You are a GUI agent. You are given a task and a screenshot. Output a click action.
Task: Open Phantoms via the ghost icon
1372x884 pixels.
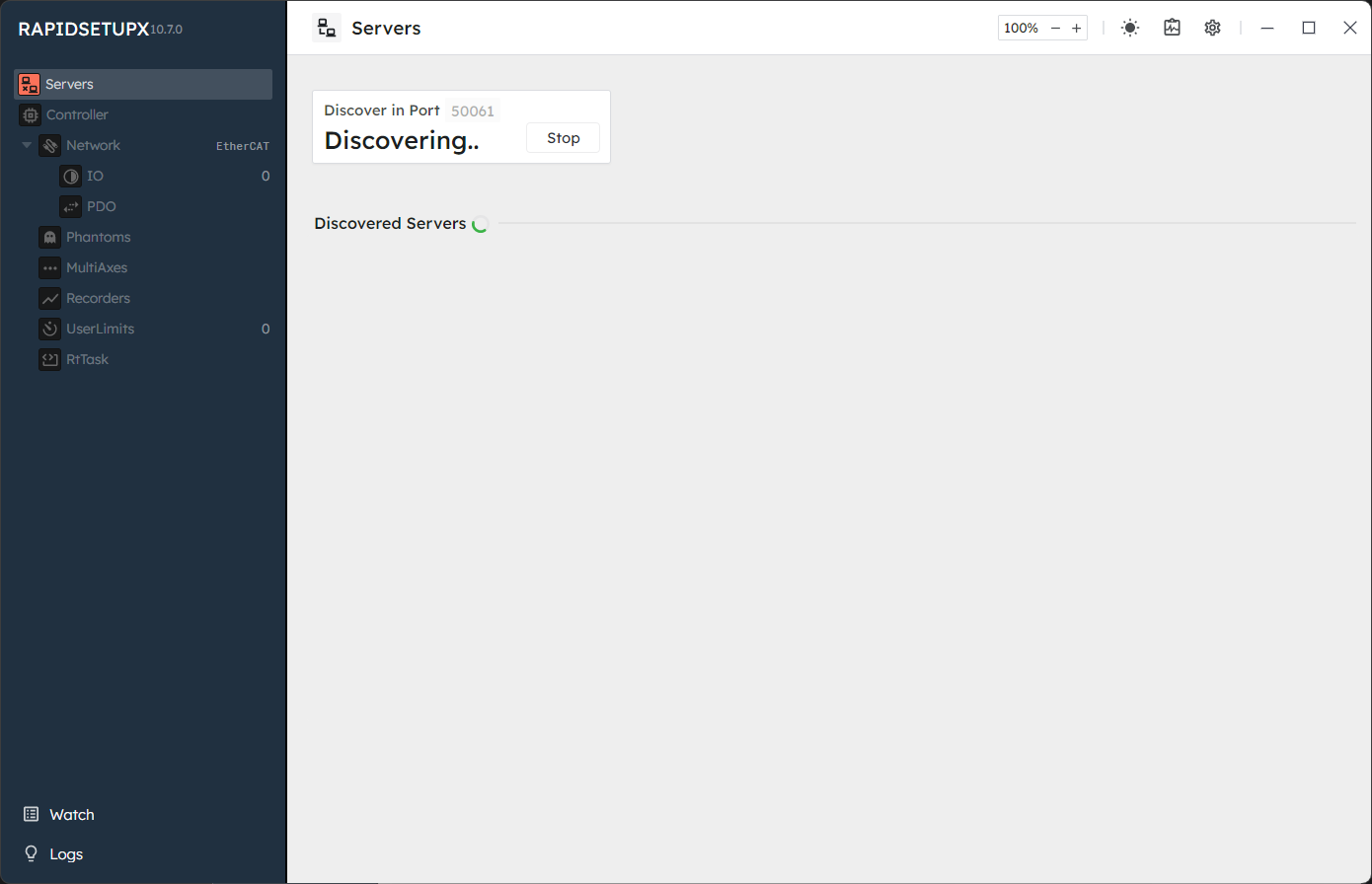pyautogui.click(x=50, y=238)
